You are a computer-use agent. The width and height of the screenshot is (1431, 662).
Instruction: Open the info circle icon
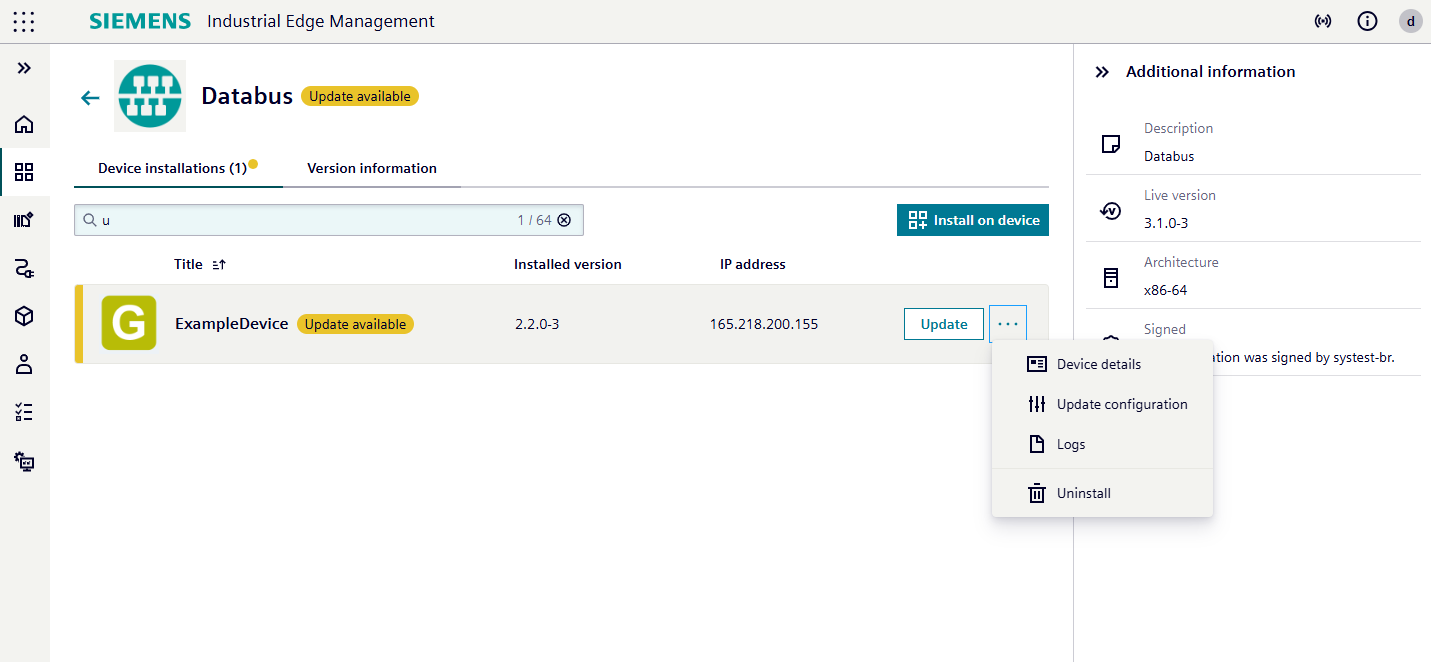[1367, 21]
